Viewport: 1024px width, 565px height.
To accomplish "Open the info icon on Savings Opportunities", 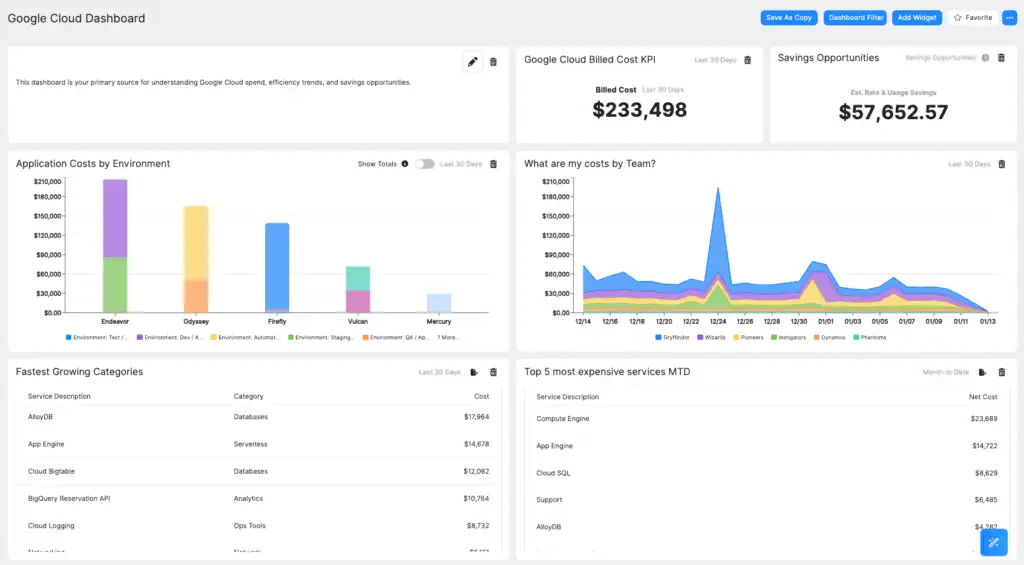I will 986,58.
